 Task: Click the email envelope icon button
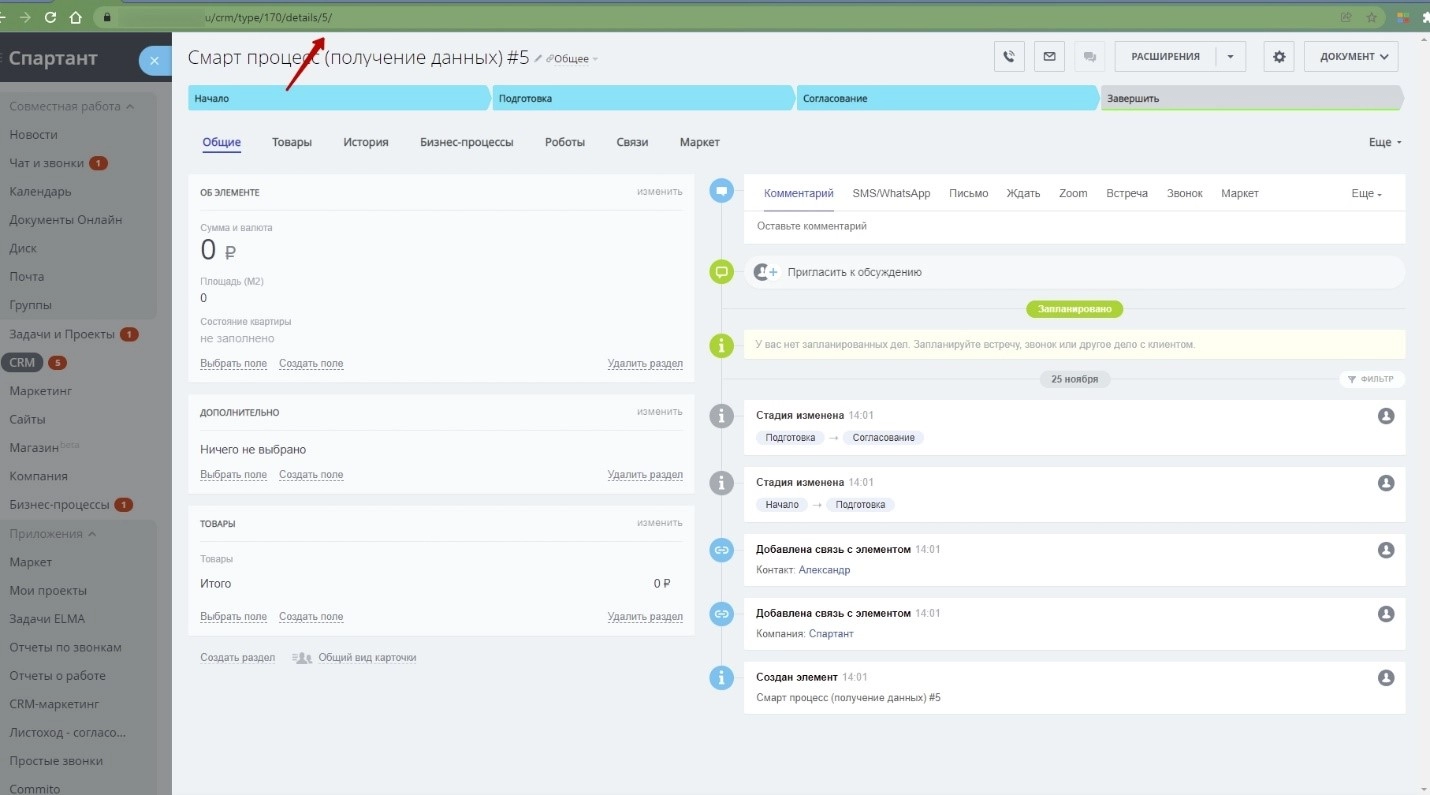pos(1049,57)
